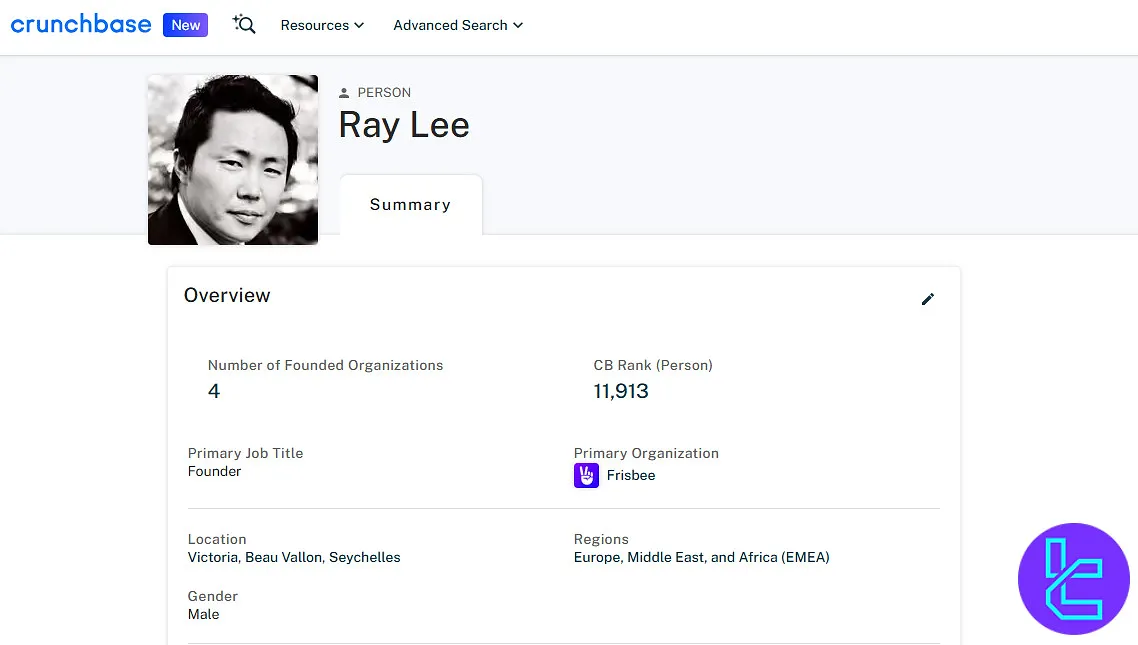
Task: Click the New badge button
Action: (x=185, y=25)
